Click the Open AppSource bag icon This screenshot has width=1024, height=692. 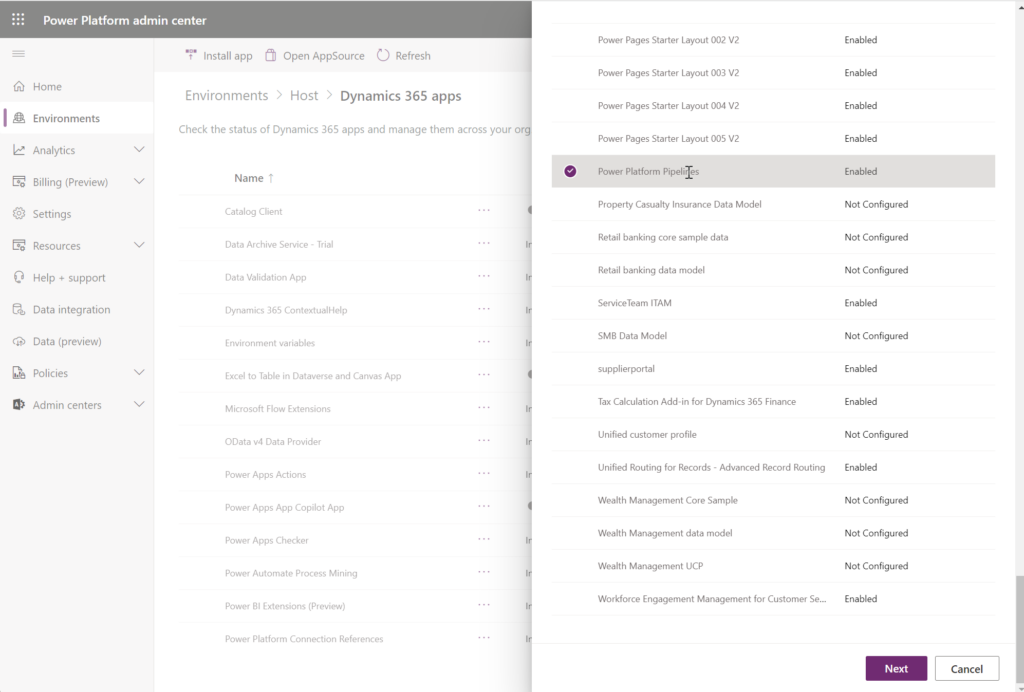270,55
